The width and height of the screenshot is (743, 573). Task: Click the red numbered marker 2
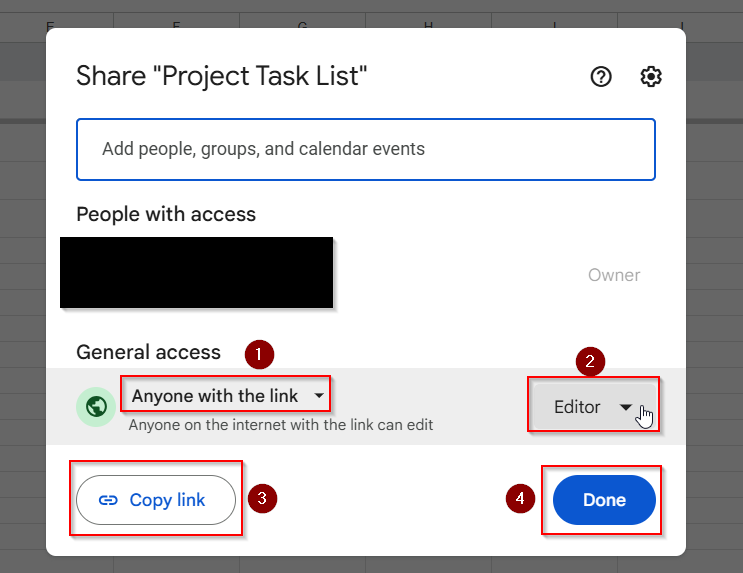tap(590, 362)
